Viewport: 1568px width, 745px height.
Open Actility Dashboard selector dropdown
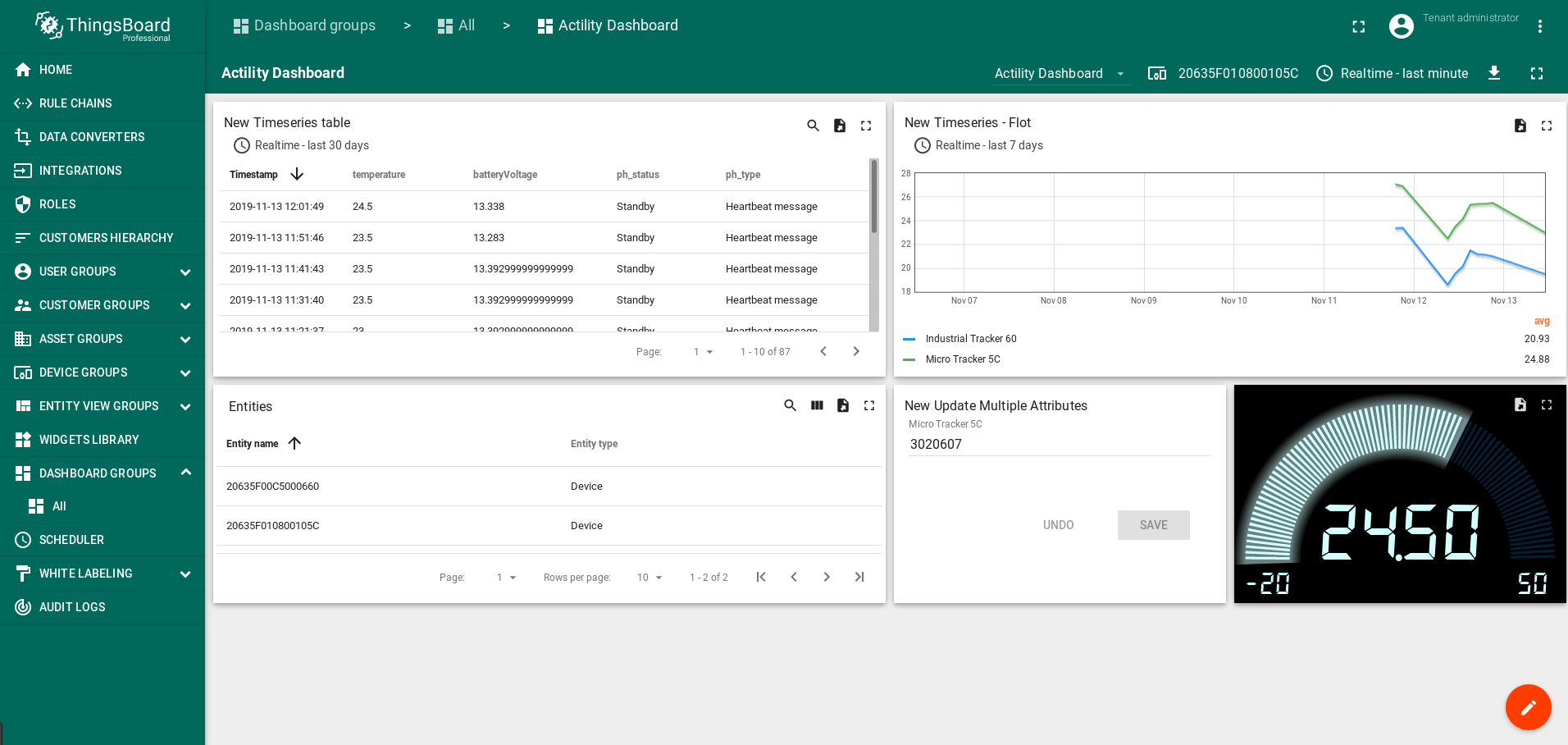1060,74
